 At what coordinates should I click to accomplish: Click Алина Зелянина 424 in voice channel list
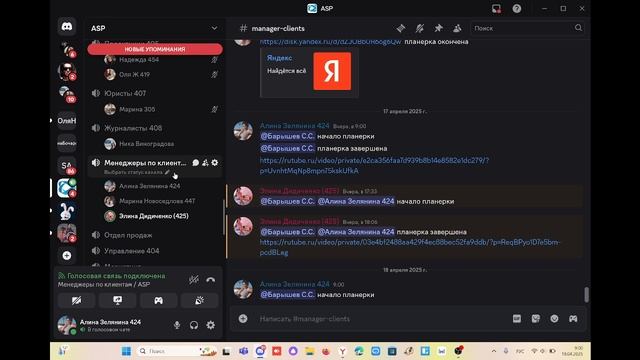tap(149, 186)
